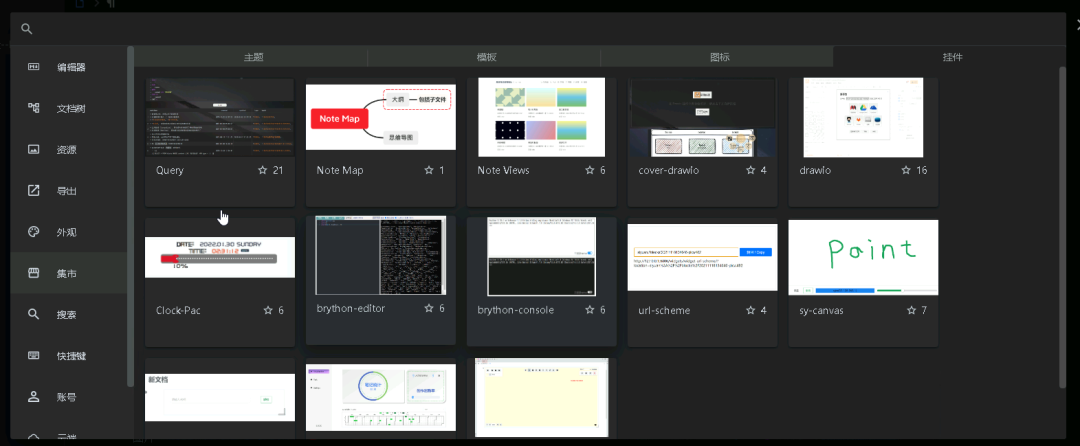The image size is (1080, 446).
Task: Click the "Query" card title
Action: point(170,170)
